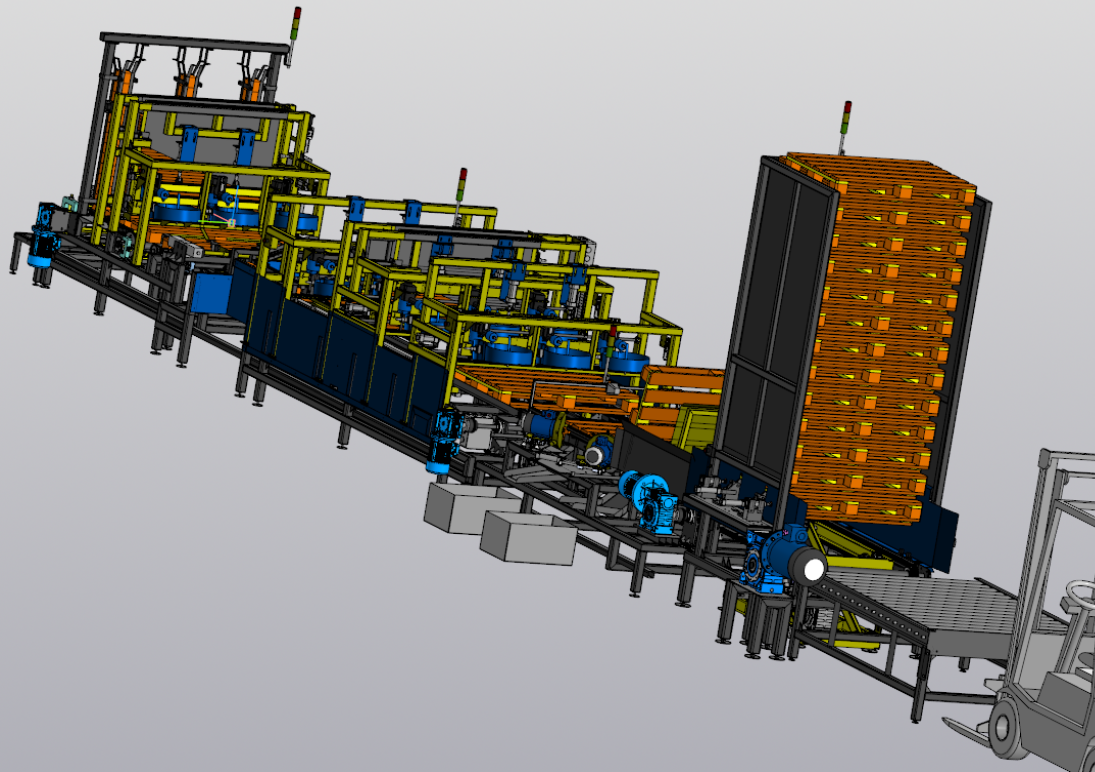Click the signal light on the top-left gantry
Image resolution: width=1095 pixels, height=772 pixels.
[295, 24]
